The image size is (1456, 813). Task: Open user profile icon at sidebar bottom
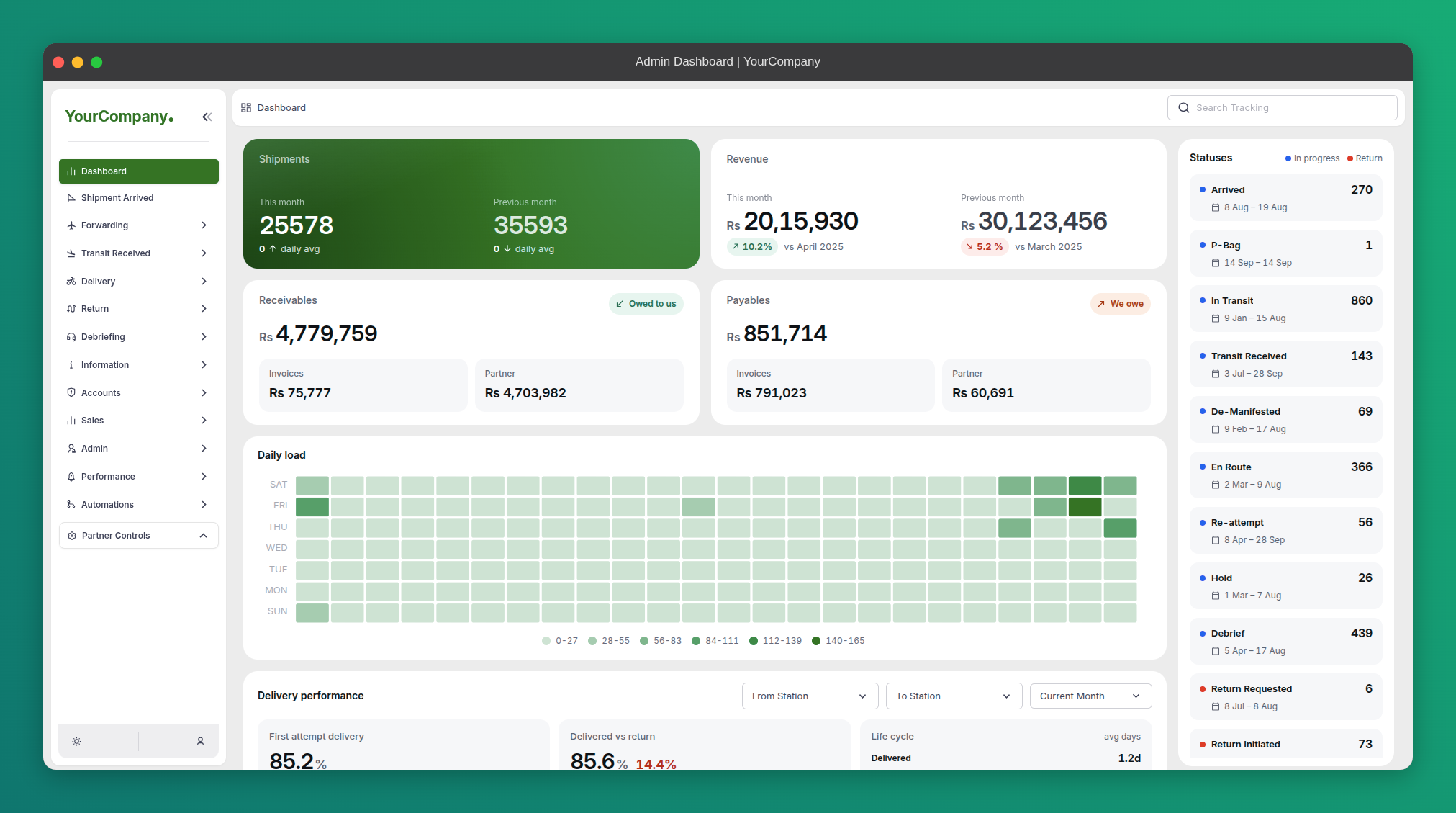201,741
